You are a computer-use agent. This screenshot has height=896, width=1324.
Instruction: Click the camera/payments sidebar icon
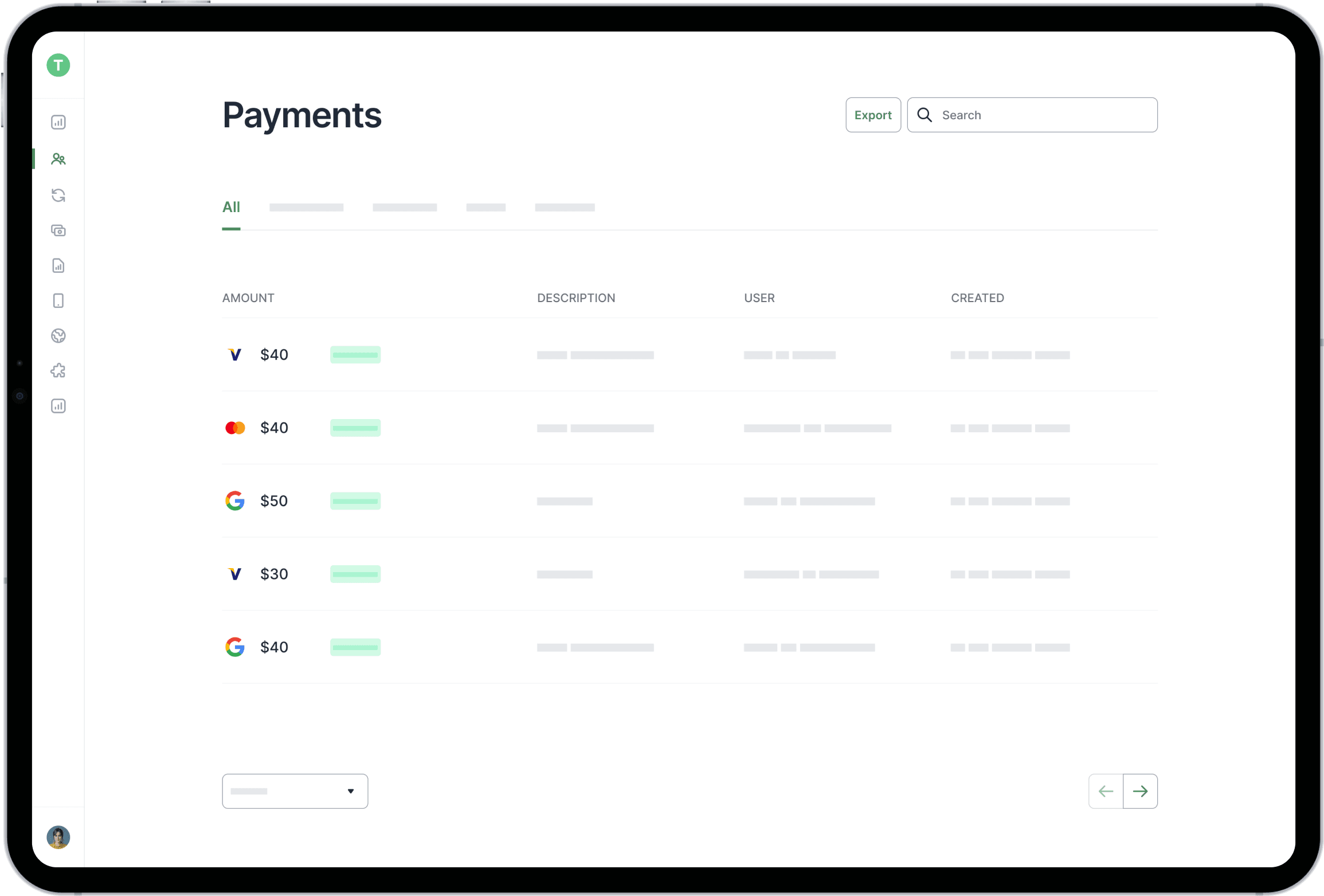[58, 230]
